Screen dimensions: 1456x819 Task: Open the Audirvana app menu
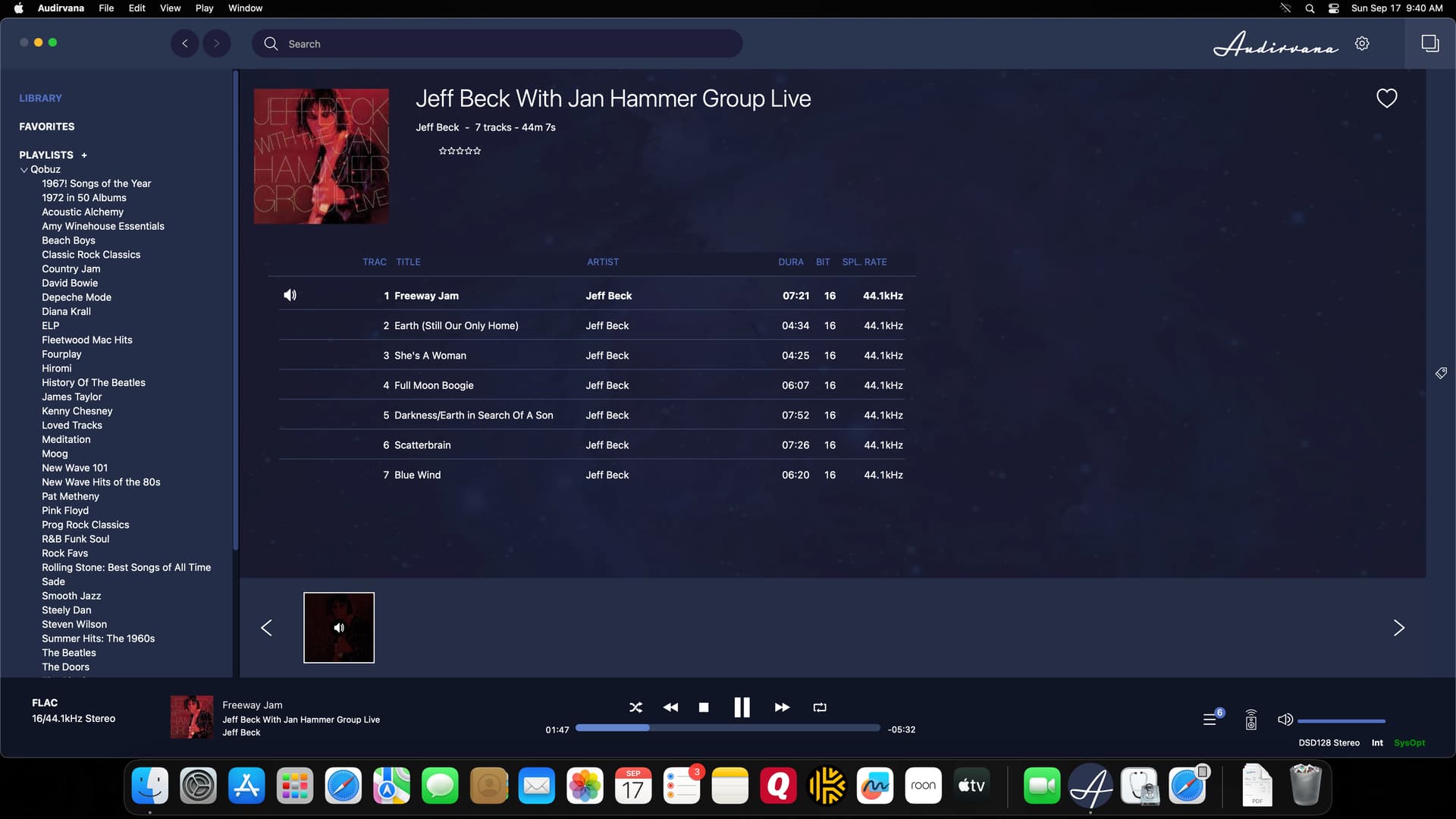click(61, 8)
